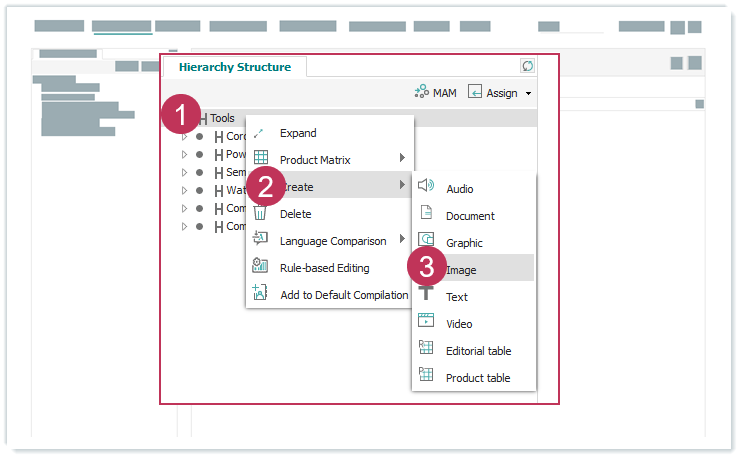The image size is (741, 459).
Task: Click the Rule-based Editing icon
Action: point(260,267)
